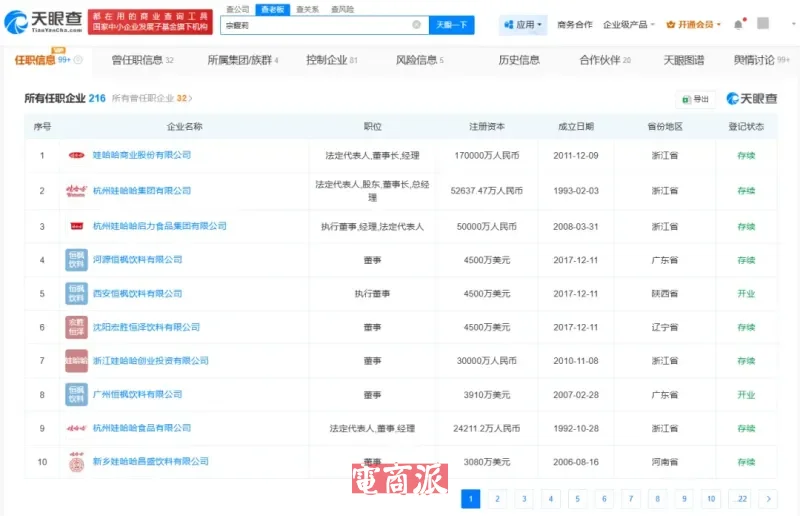Switch to 历史信息 tab

point(519,60)
